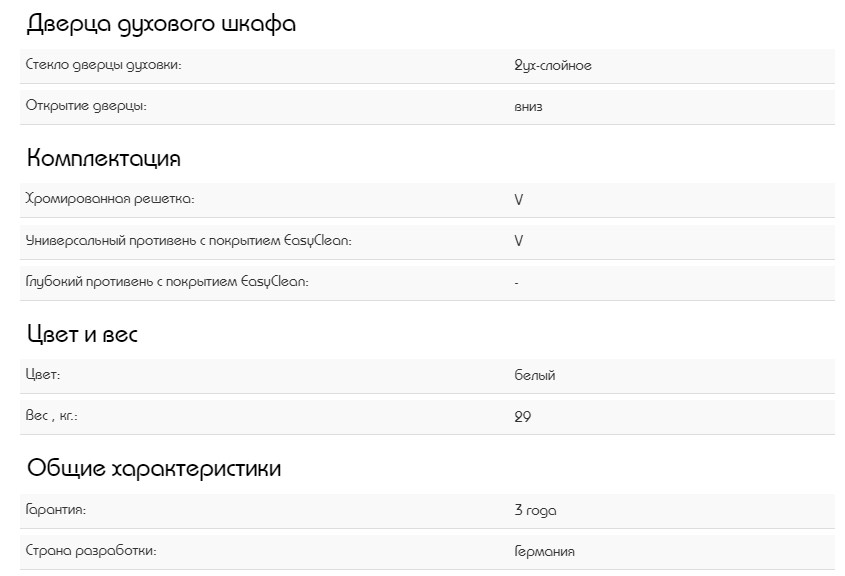The height and width of the screenshot is (576, 845).
Task: Click the V mark for universal tray
Action: coord(518,241)
